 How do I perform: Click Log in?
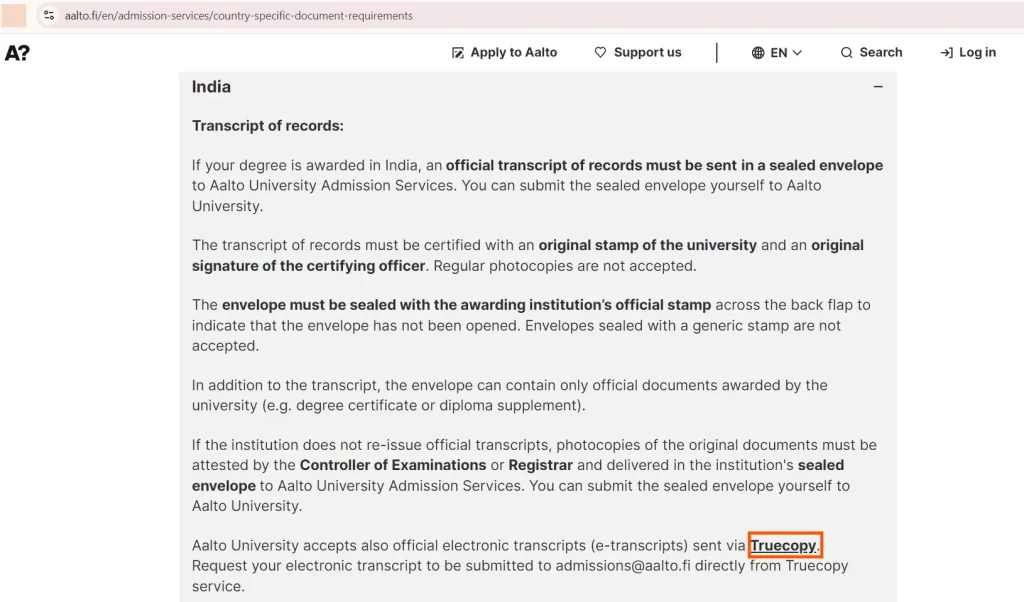coord(968,52)
